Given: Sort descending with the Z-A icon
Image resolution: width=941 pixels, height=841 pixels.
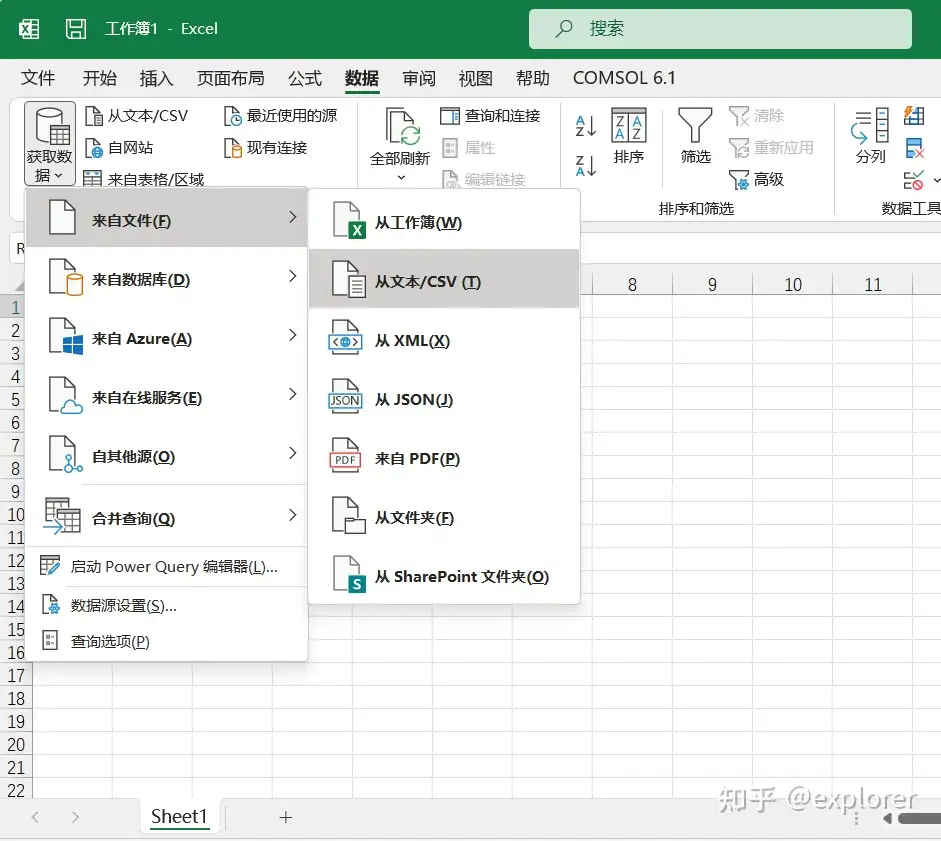Looking at the screenshot, I should click(x=586, y=165).
